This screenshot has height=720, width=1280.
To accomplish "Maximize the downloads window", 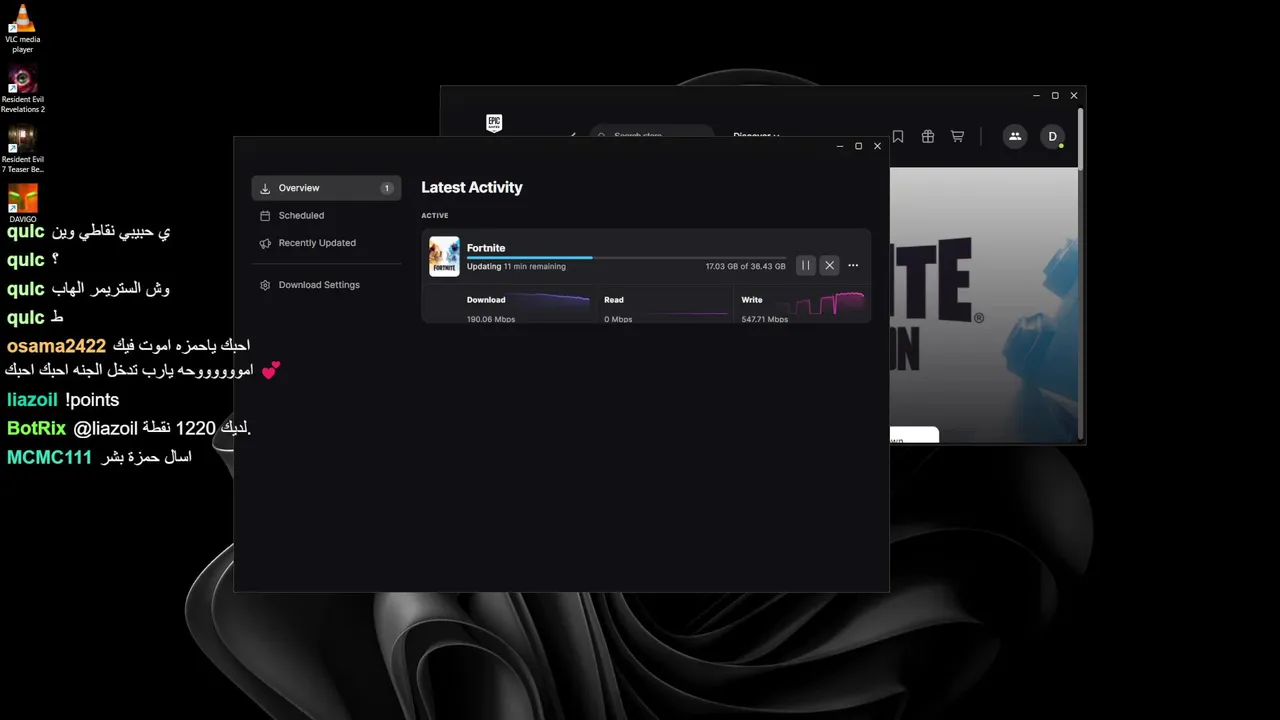I will coord(858,146).
